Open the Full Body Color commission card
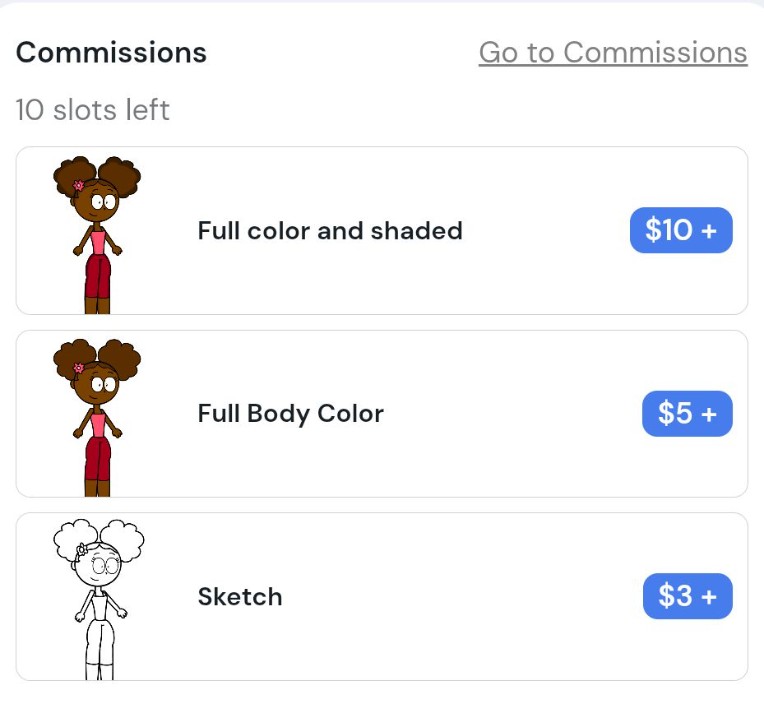The width and height of the screenshot is (764, 704). [382, 414]
